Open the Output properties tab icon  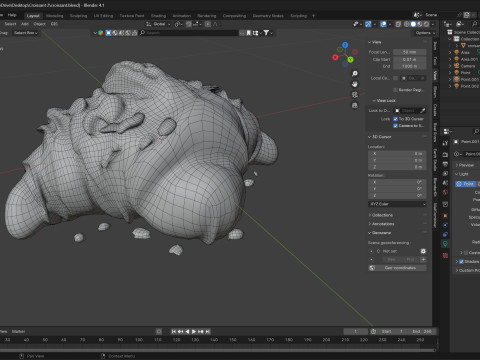click(x=445, y=164)
